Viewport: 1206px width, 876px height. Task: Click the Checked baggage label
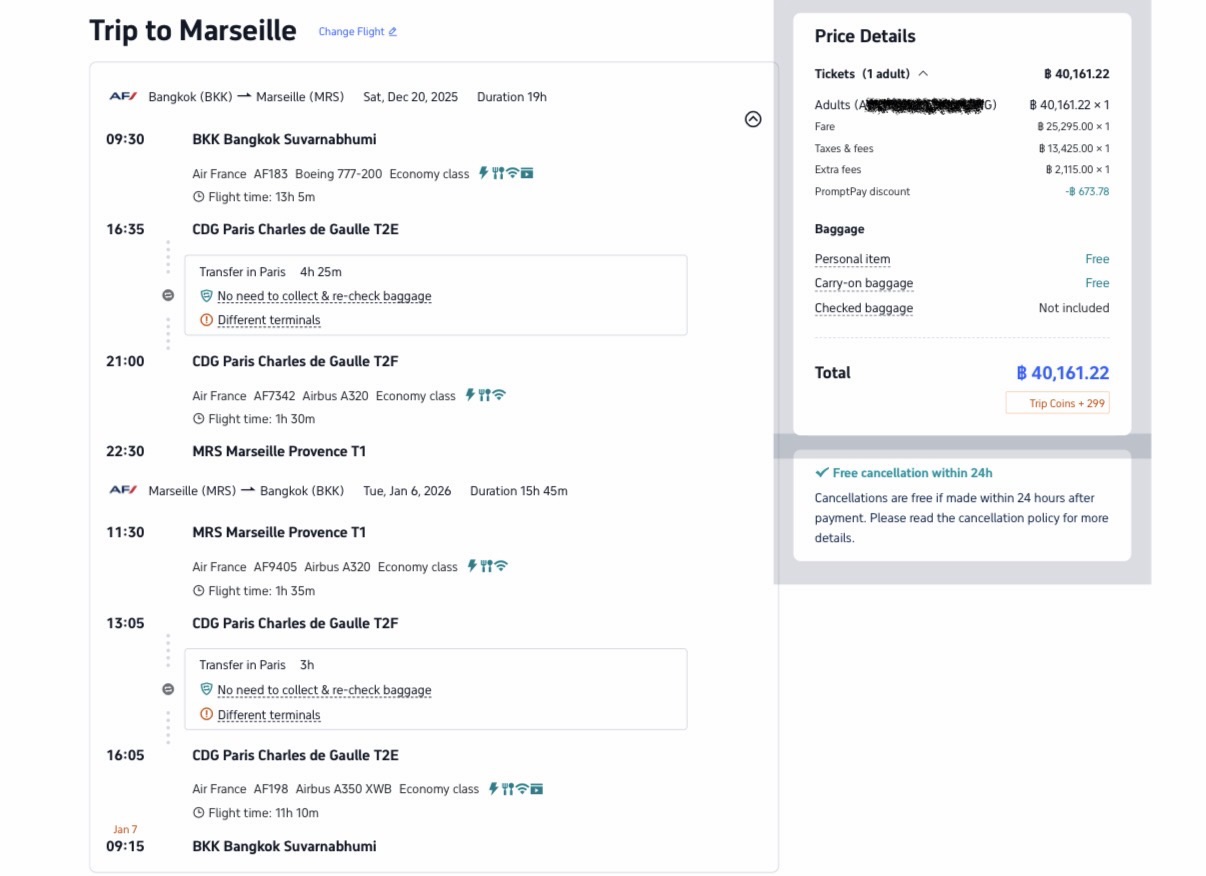point(863,308)
